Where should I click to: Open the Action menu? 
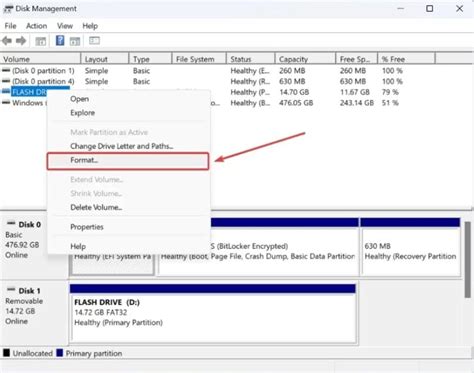point(36,26)
